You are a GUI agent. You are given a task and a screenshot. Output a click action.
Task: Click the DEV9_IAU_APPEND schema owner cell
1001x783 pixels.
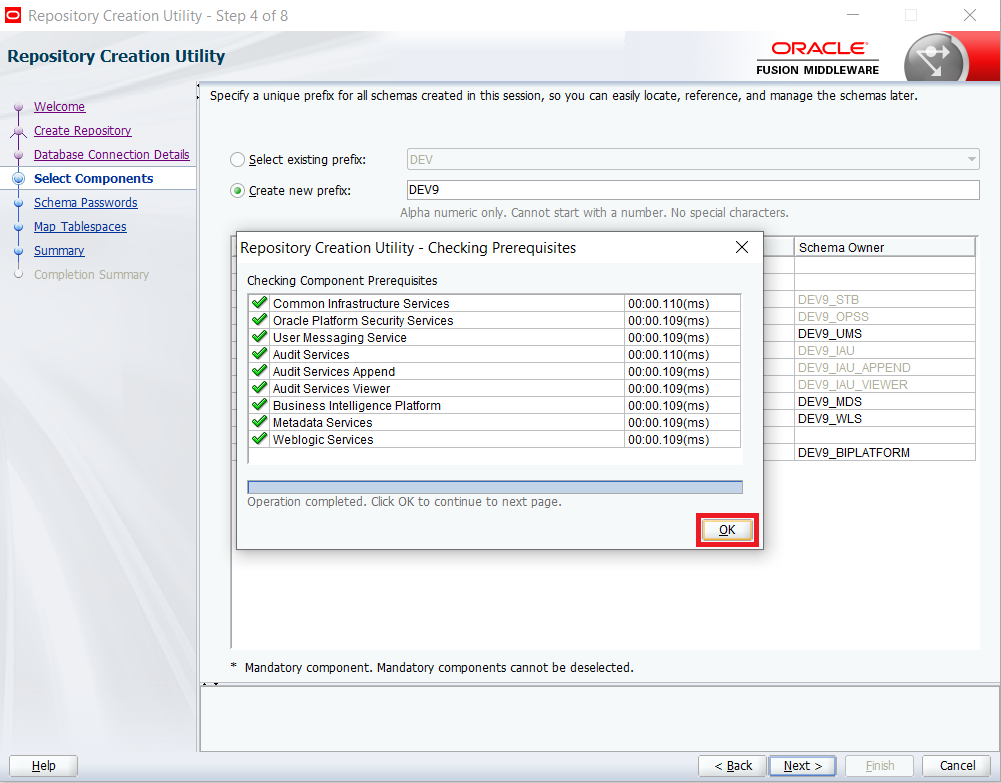(x=884, y=368)
